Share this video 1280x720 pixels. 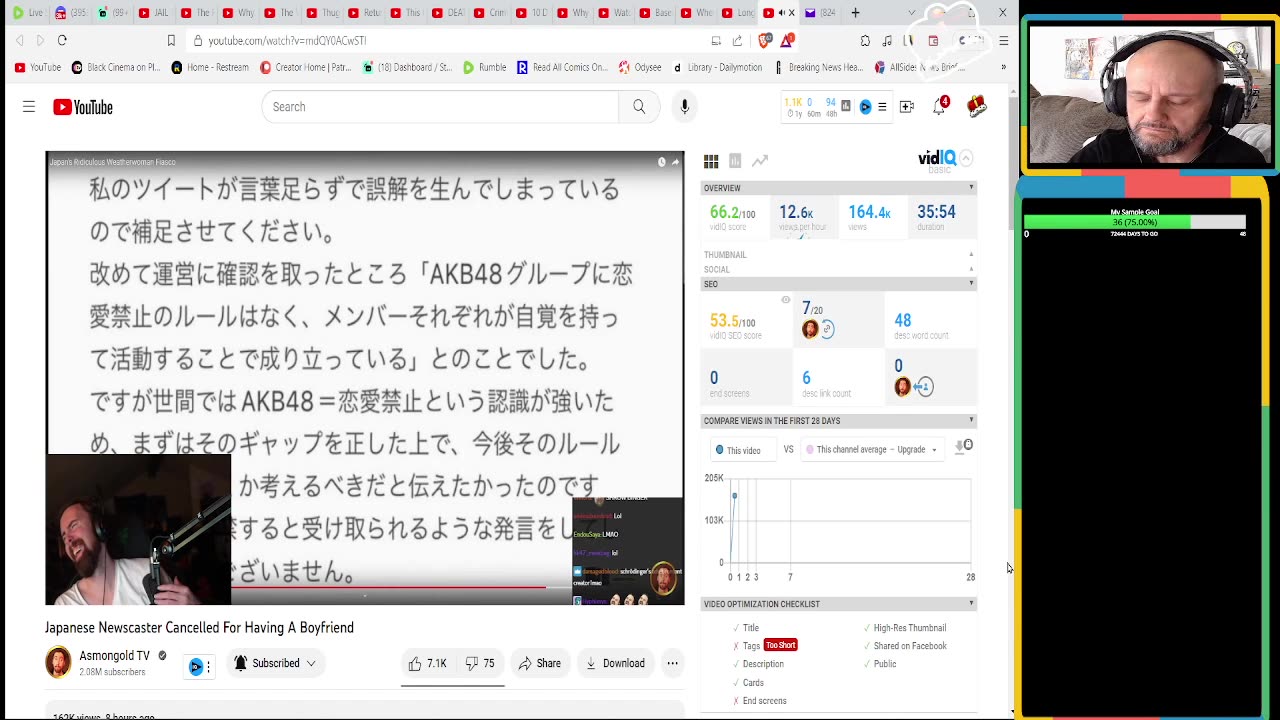(x=539, y=663)
